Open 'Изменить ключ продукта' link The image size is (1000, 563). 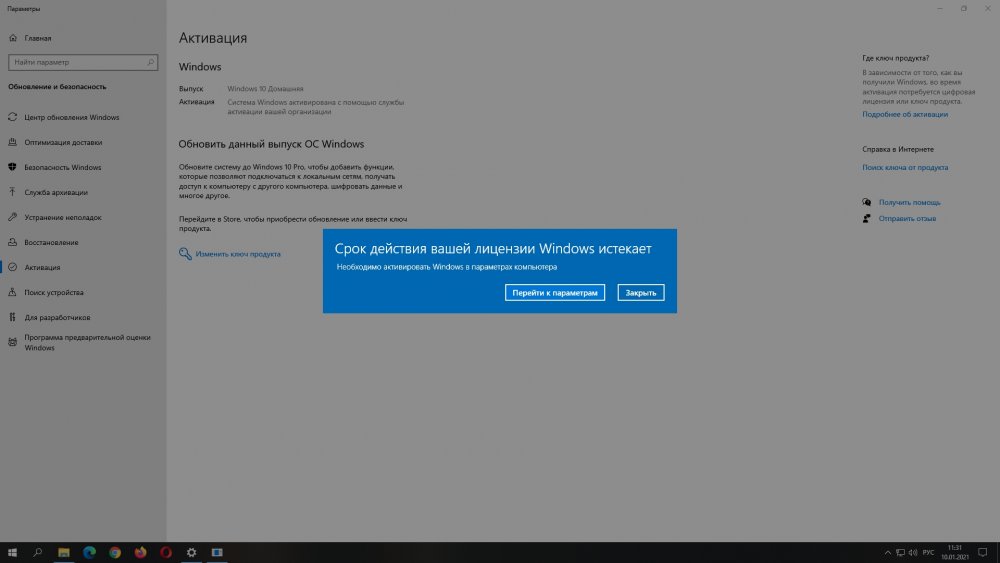(x=238, y=254)
